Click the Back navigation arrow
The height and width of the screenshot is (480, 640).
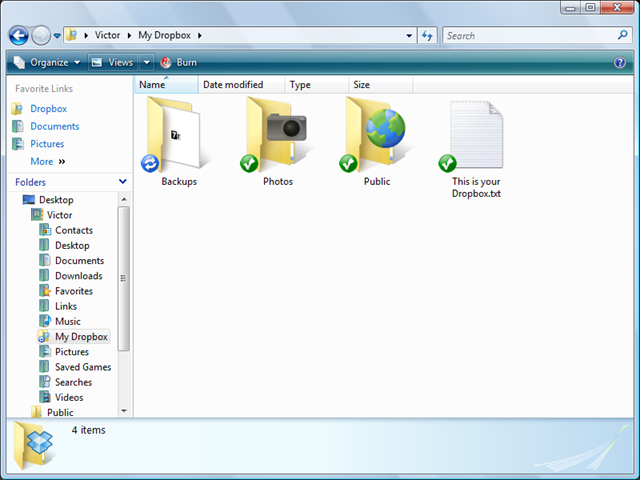[x=19, y=36]
